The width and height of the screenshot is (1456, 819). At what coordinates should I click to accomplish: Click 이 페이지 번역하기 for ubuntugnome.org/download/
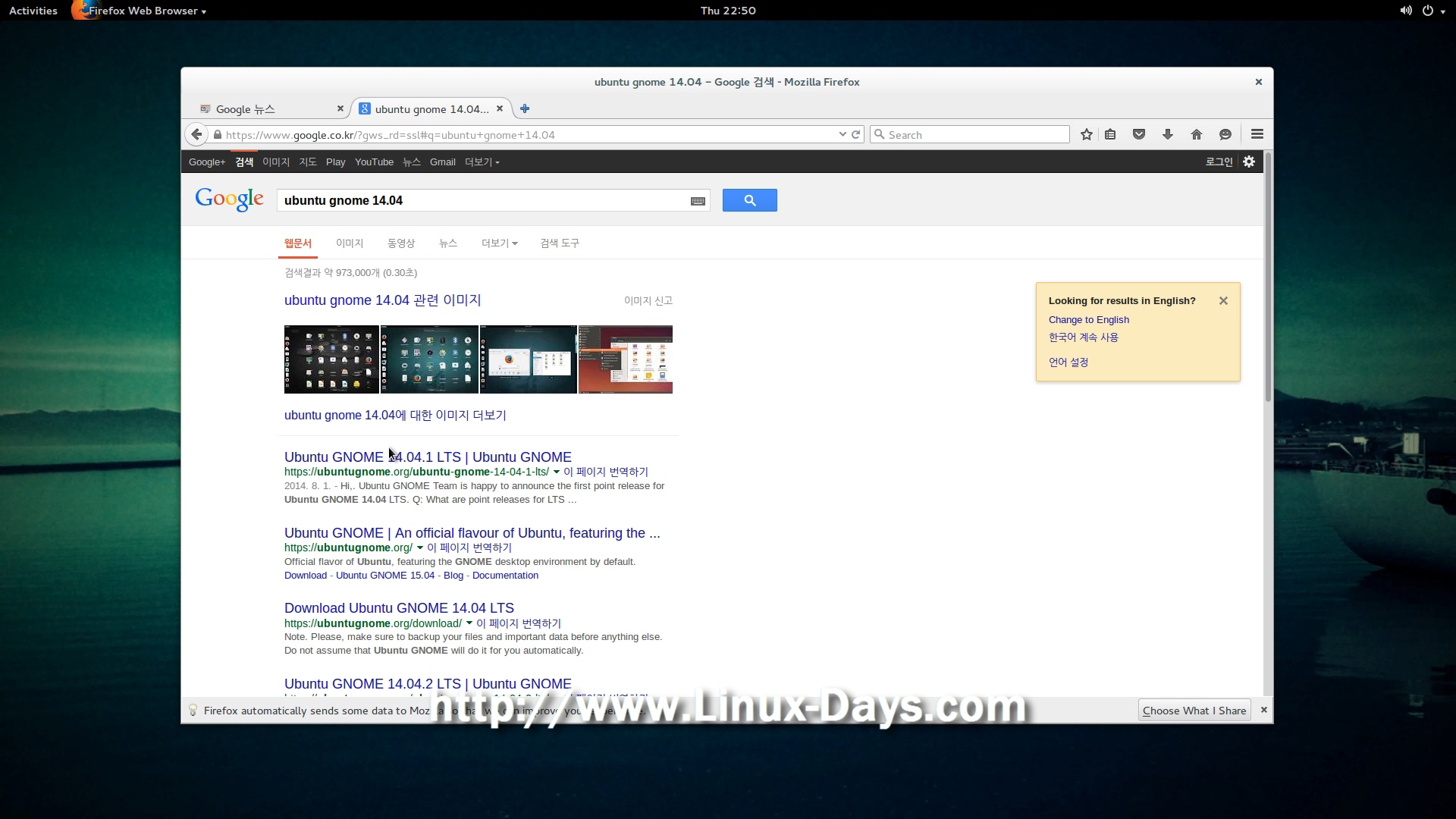click(x=519, y=623)
